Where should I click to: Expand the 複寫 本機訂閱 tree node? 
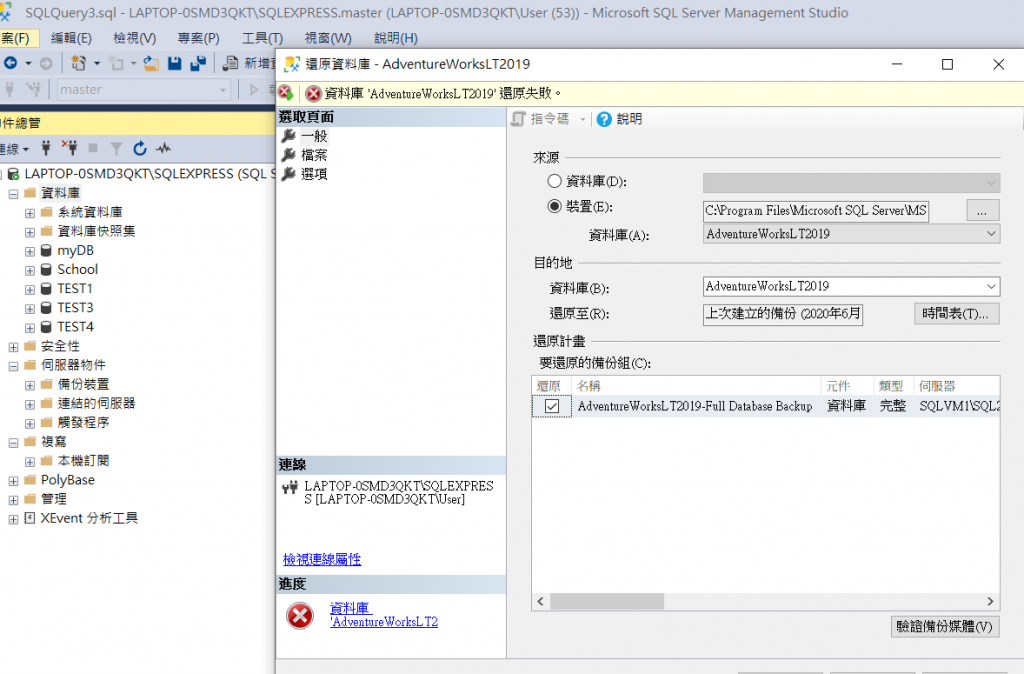(x=30, y=462)
